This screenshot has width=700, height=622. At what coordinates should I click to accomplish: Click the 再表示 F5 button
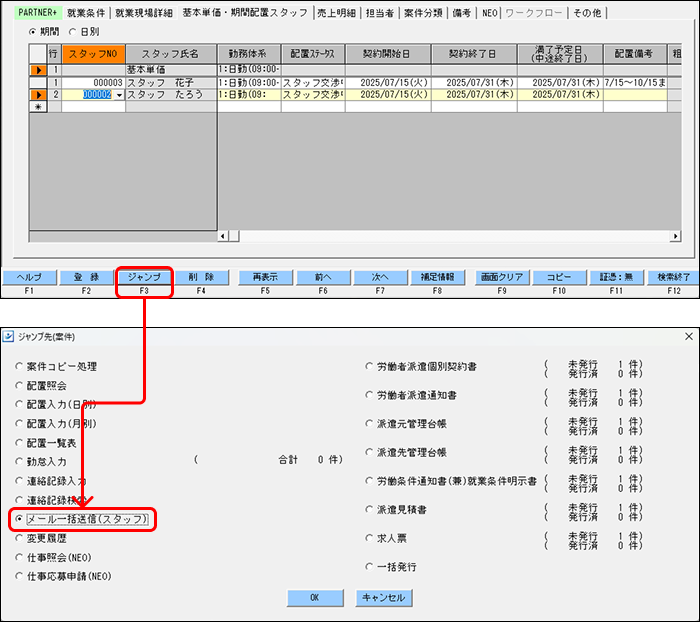point(266,277)
